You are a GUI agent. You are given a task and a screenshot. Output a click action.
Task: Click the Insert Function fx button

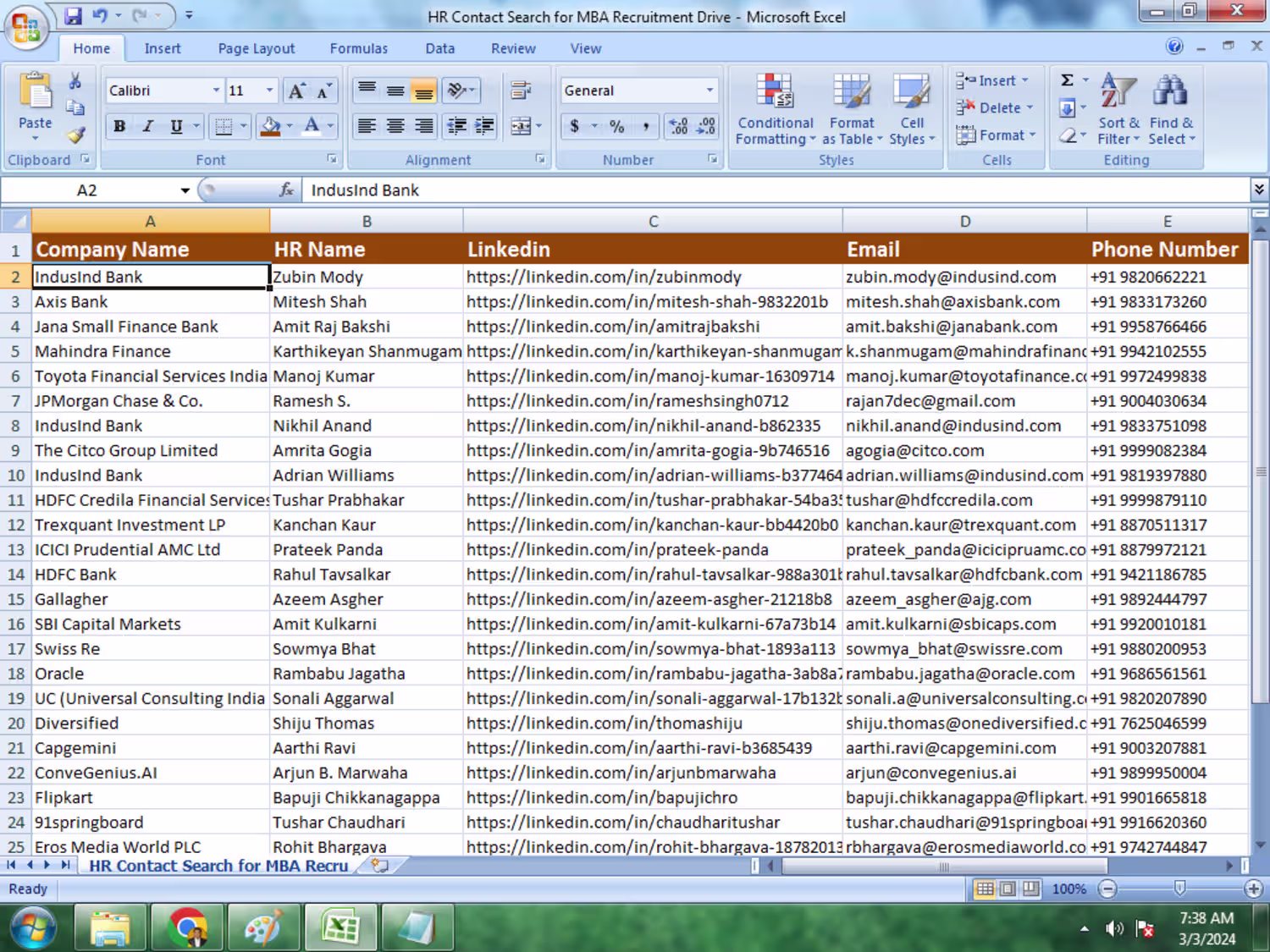(287, 190)
